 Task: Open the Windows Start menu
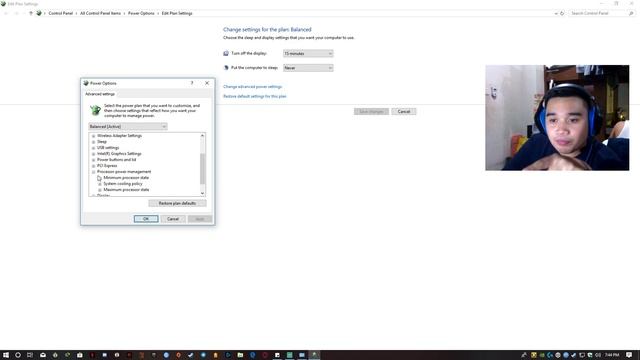tap(6, 355)
